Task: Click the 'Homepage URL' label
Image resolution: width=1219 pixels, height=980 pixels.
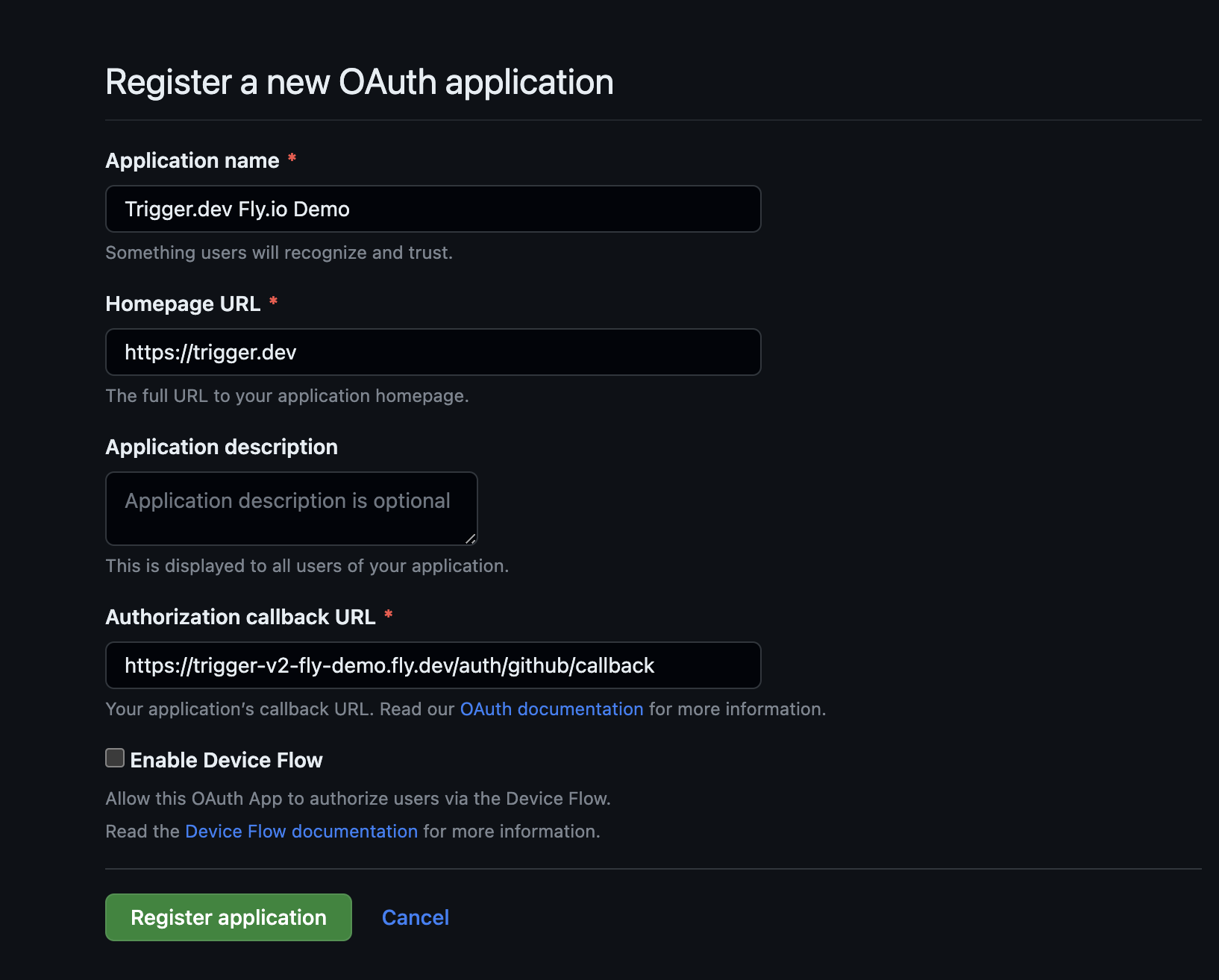Action: click(x=183, y=304)
